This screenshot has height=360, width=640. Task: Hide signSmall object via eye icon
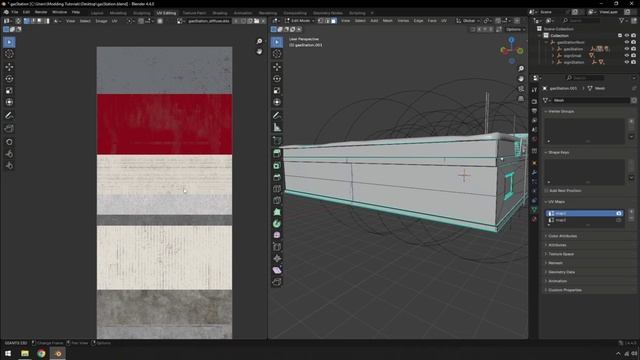(x=627, y=56)
